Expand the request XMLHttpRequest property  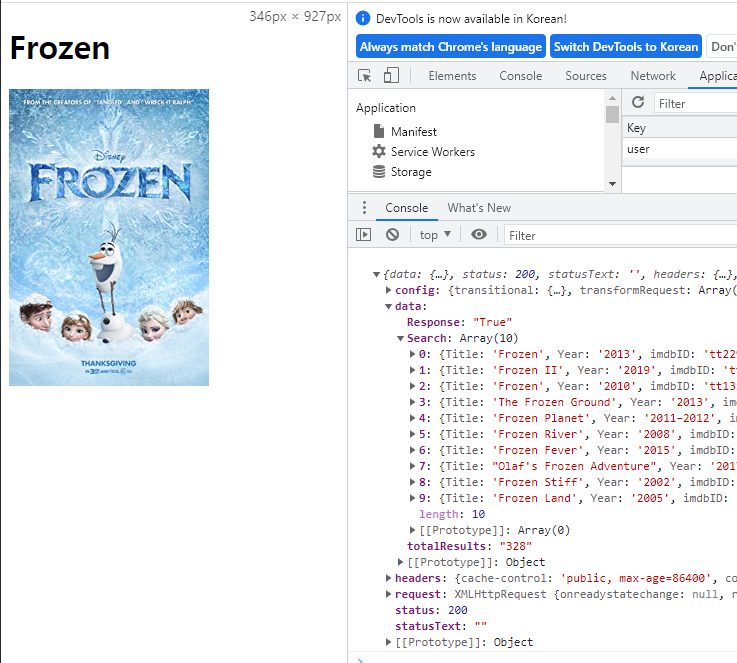point(388,594)
